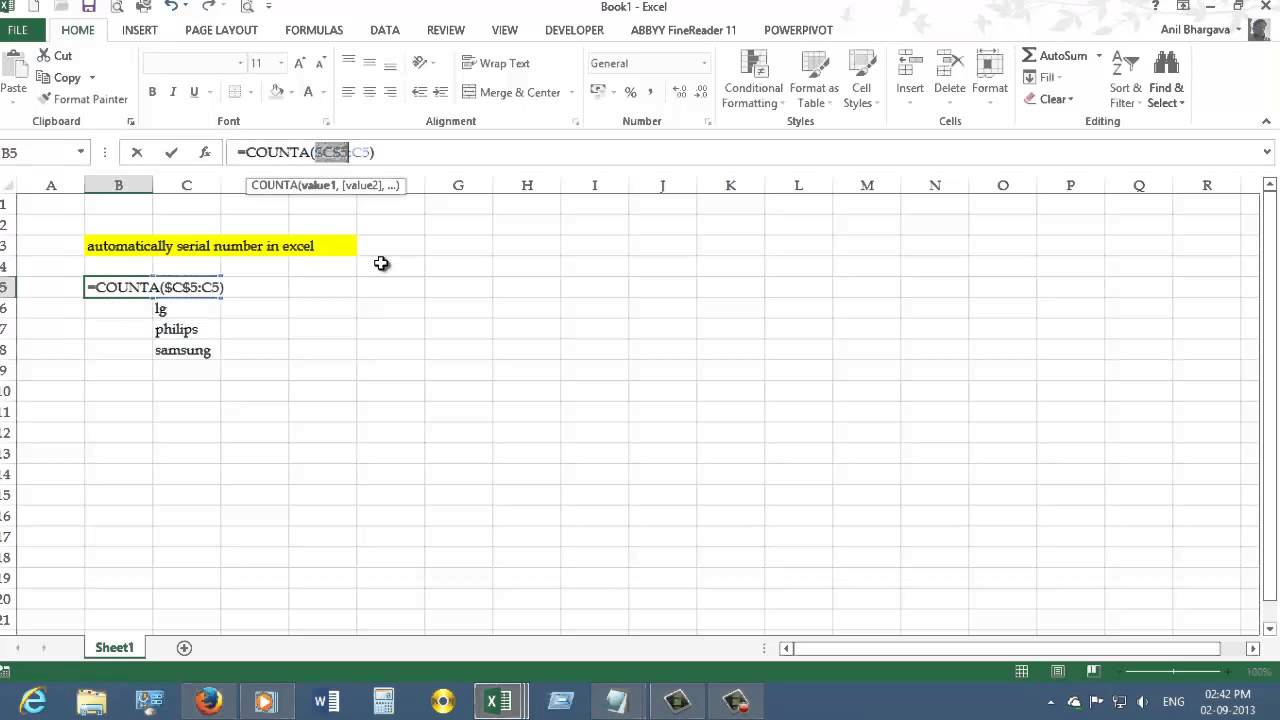1280x720 pixels.
Task: Open the FILE tab
Action: (18, 30)
